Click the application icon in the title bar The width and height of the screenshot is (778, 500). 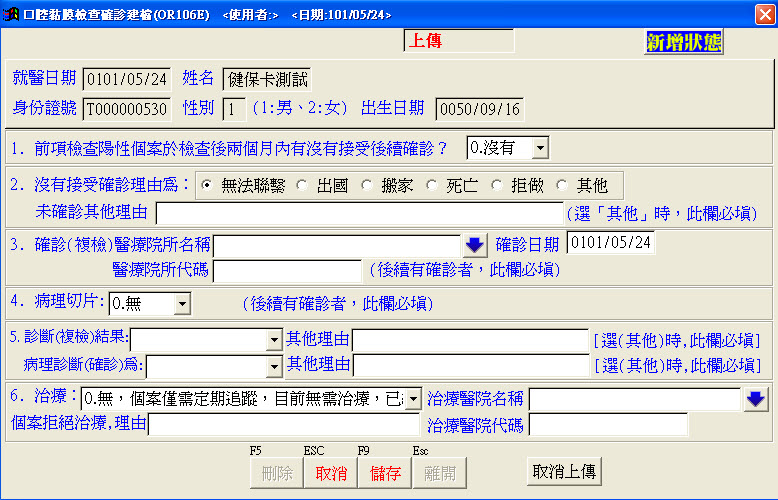point(10,14)
